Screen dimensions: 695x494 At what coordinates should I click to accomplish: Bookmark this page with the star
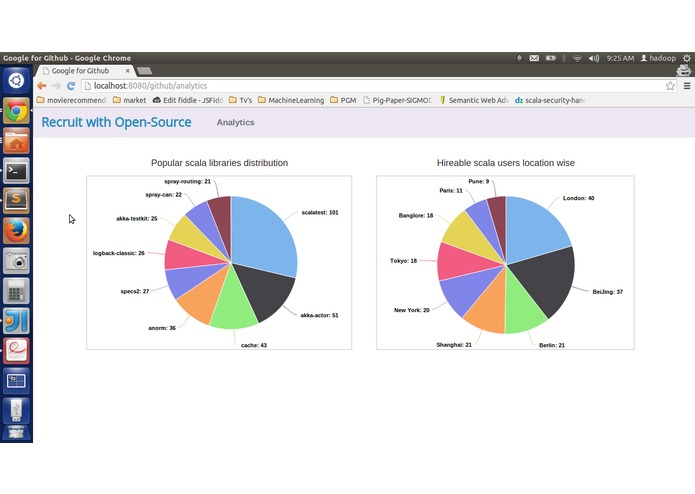pos(670,86)
